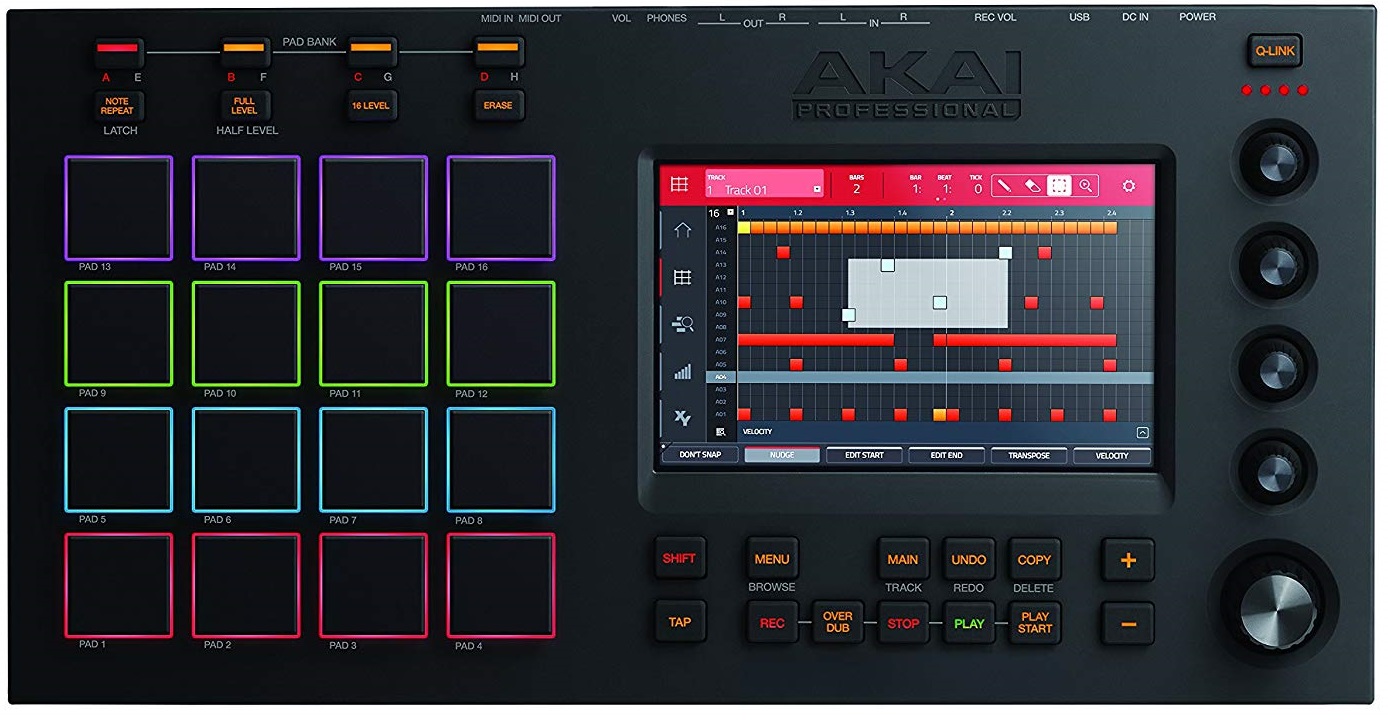Select the Velocity tab at screen bottom
Screen dimensions: 1388x720
point(1111,455)
